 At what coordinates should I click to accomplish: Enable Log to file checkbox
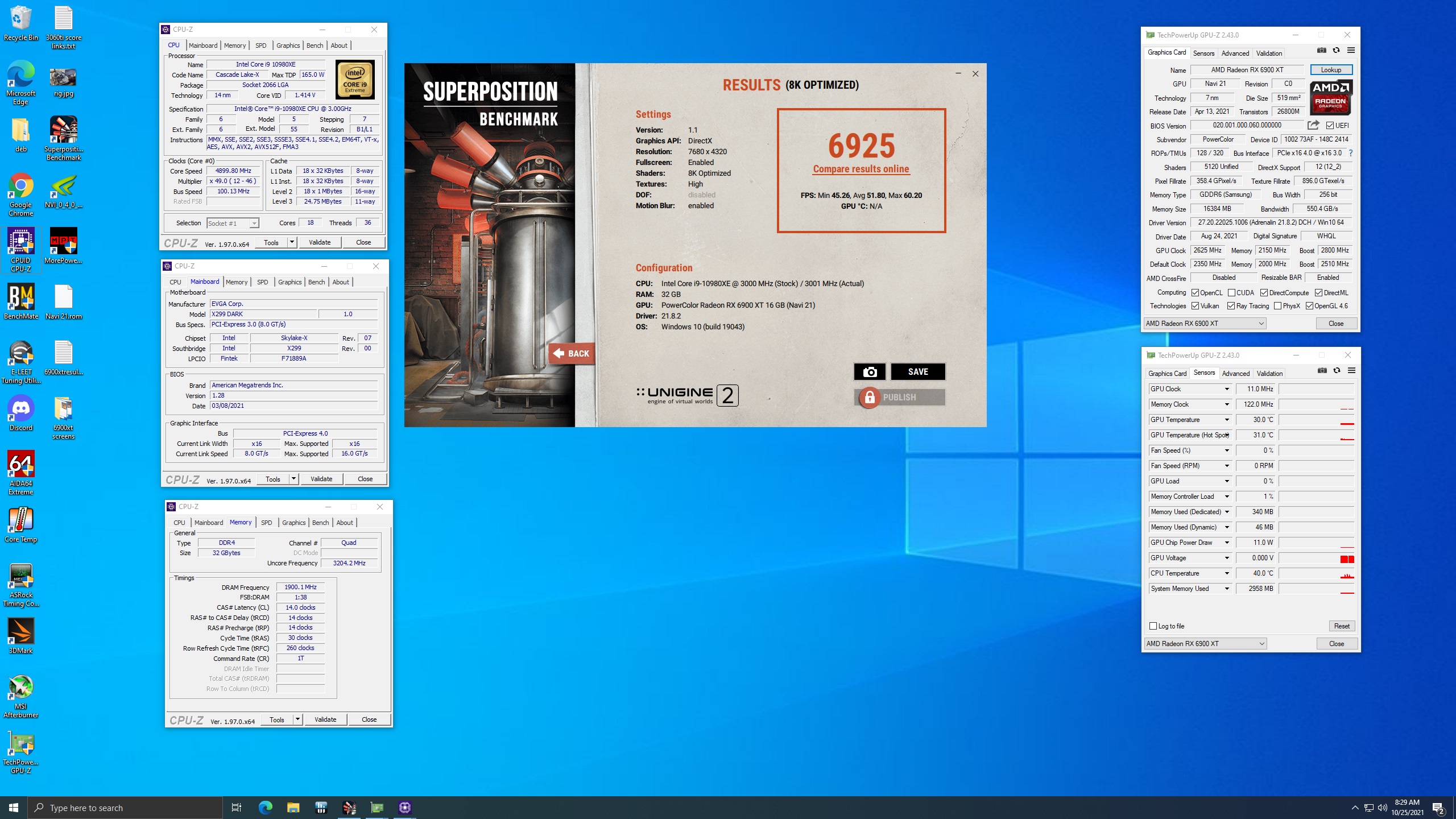[1153, 626]
